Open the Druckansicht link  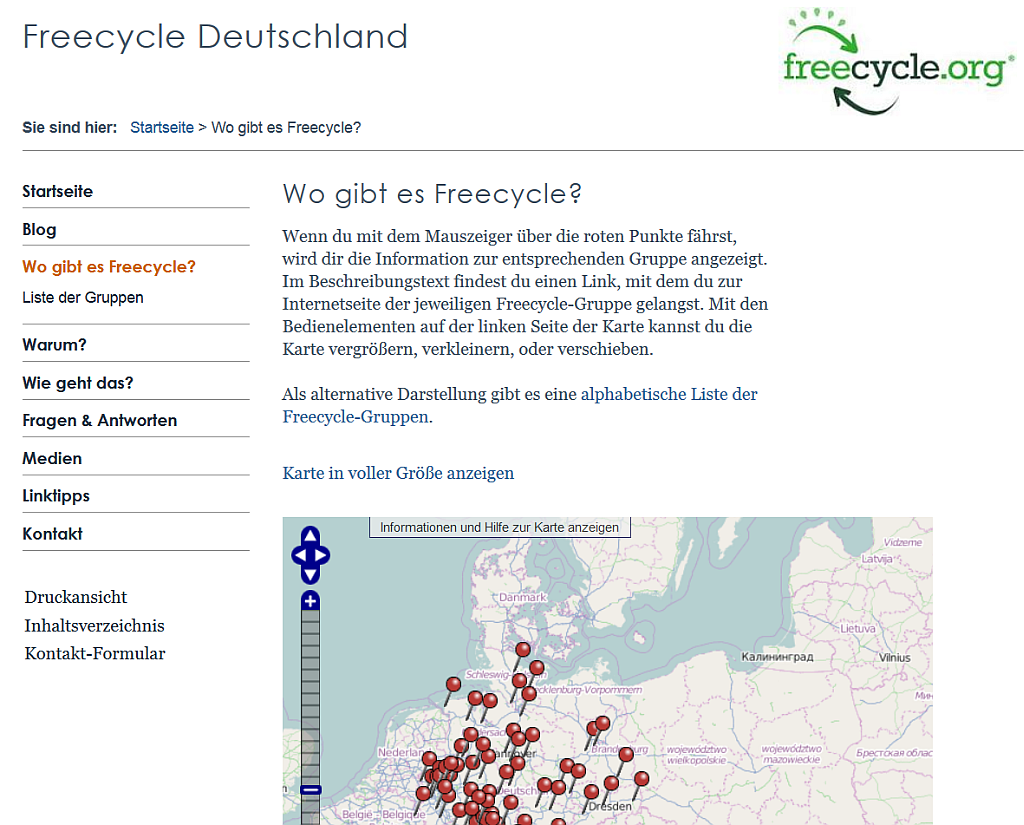[76, 597]
